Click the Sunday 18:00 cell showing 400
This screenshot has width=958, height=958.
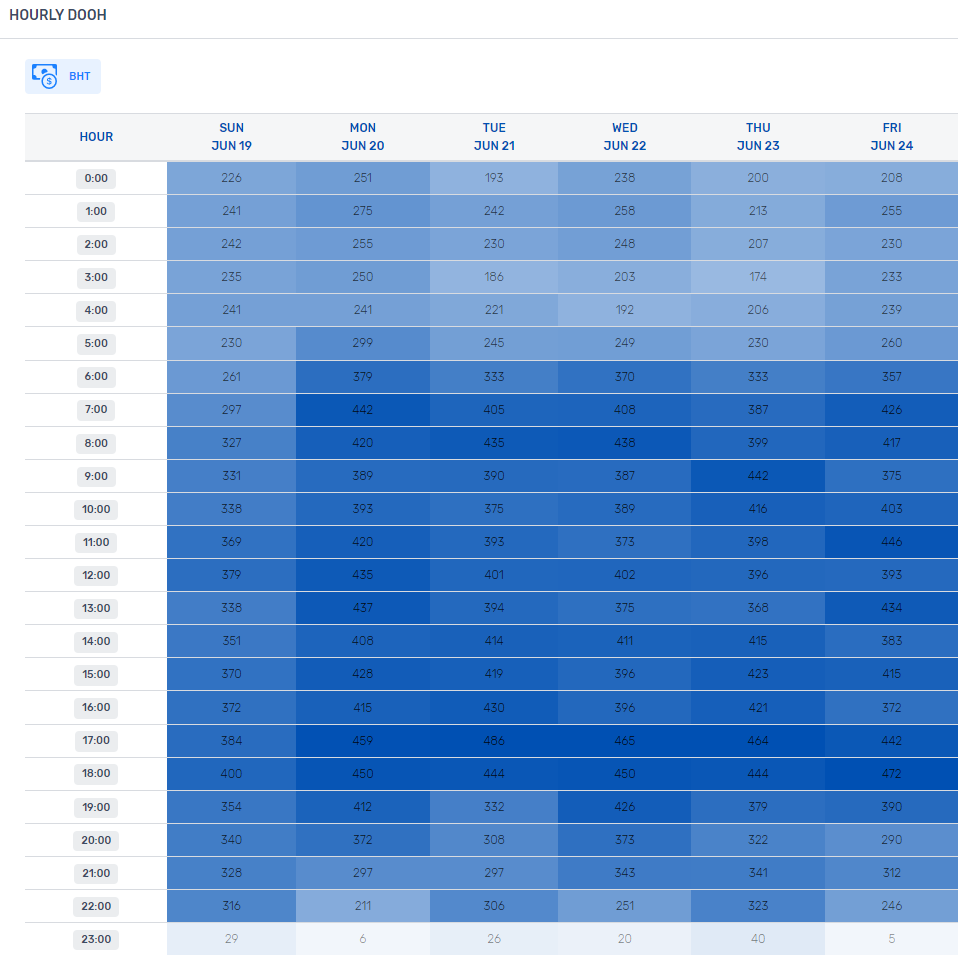pos(232,773)
